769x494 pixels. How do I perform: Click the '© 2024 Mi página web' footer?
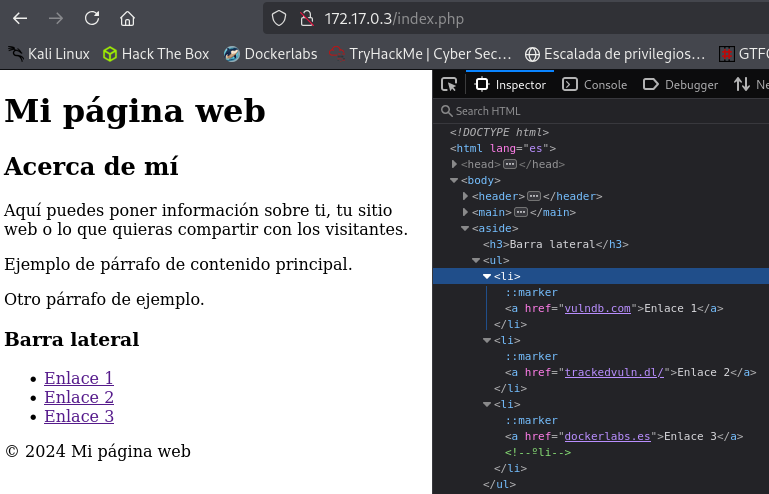tap(98, 451)
